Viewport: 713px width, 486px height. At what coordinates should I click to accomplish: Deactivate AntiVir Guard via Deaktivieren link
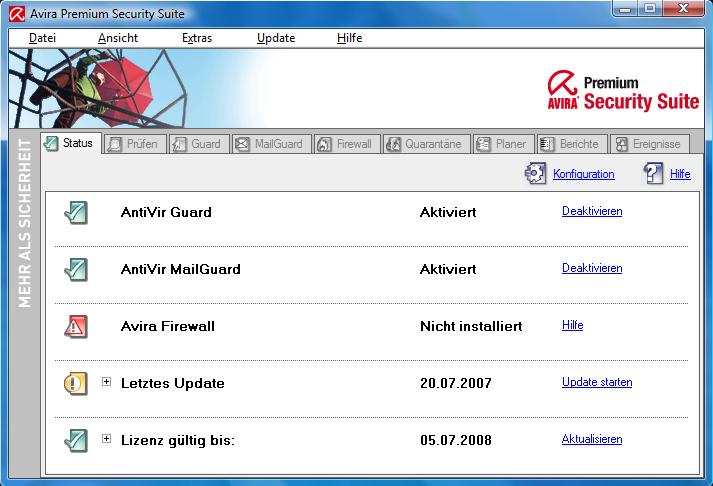click(x=592, y=211)
